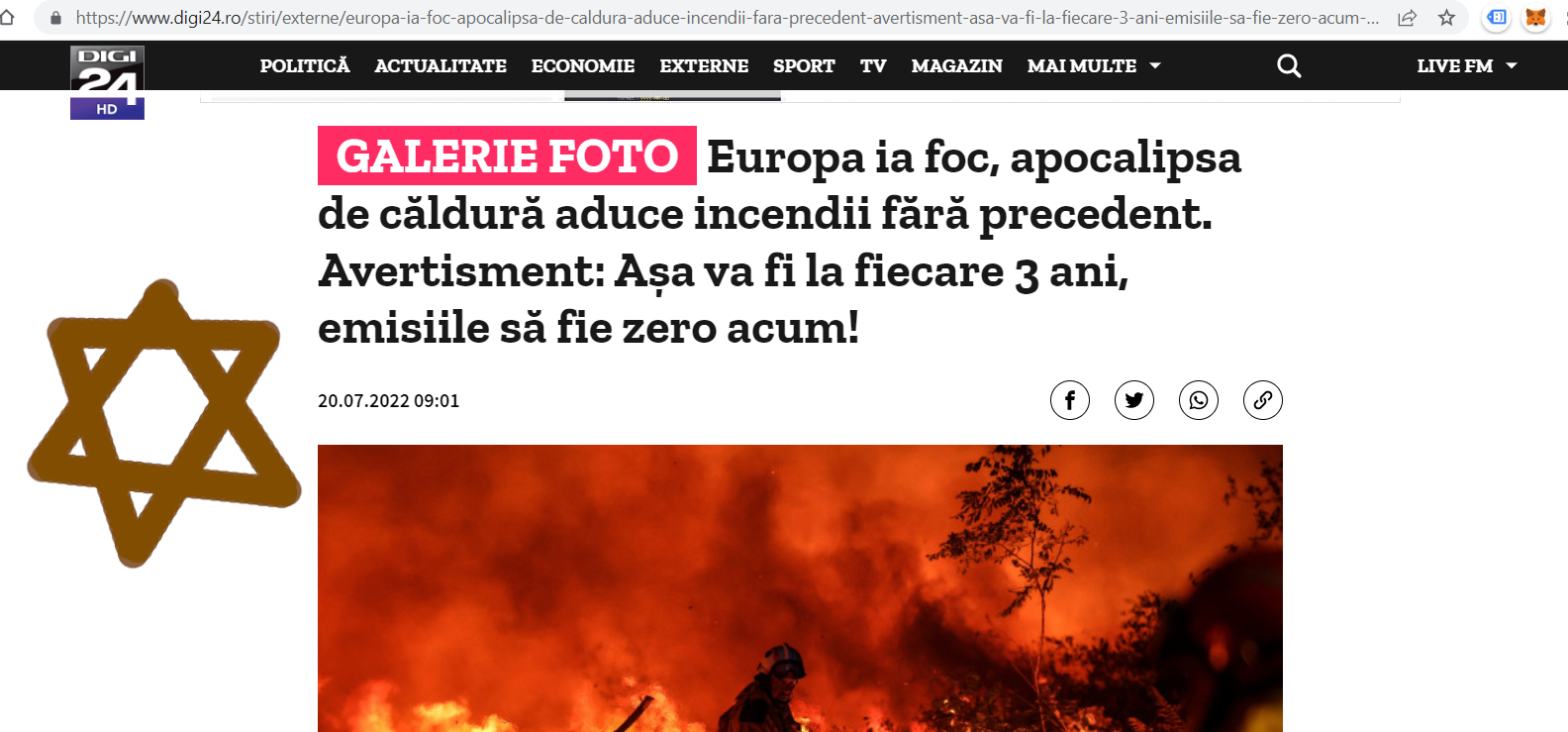Image resolution: width=1568 pixels, height=732 pixels.
Task: Open the site search magnifier
Action: coord(1289,66)
